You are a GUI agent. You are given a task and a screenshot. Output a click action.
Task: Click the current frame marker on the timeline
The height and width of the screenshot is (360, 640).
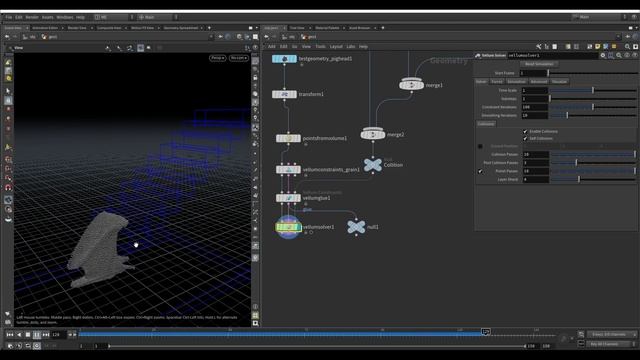[x=485, y=332]
